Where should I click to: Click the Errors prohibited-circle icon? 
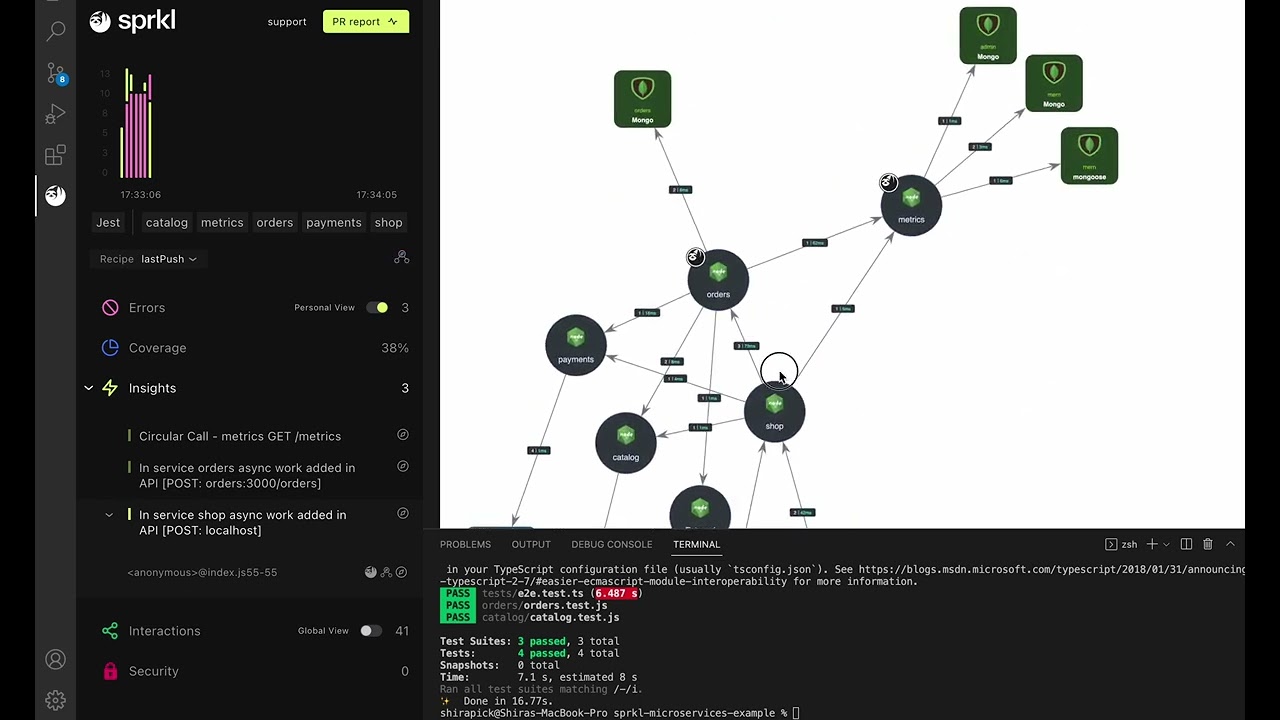[110, 308]
